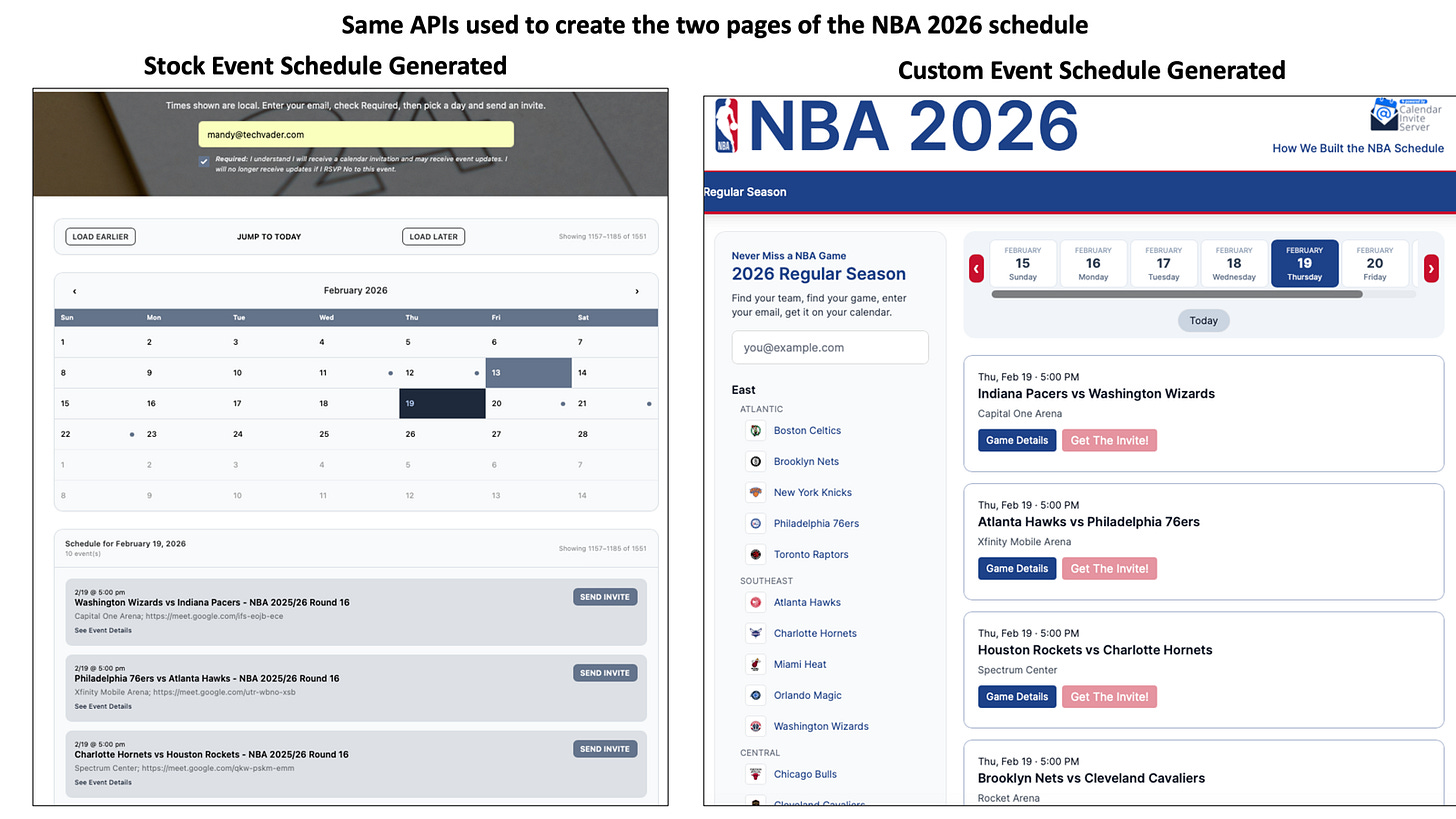Send invite for Washington Wizards vs Indiana Pacers

pyautogui.click(x=605, y=597)
